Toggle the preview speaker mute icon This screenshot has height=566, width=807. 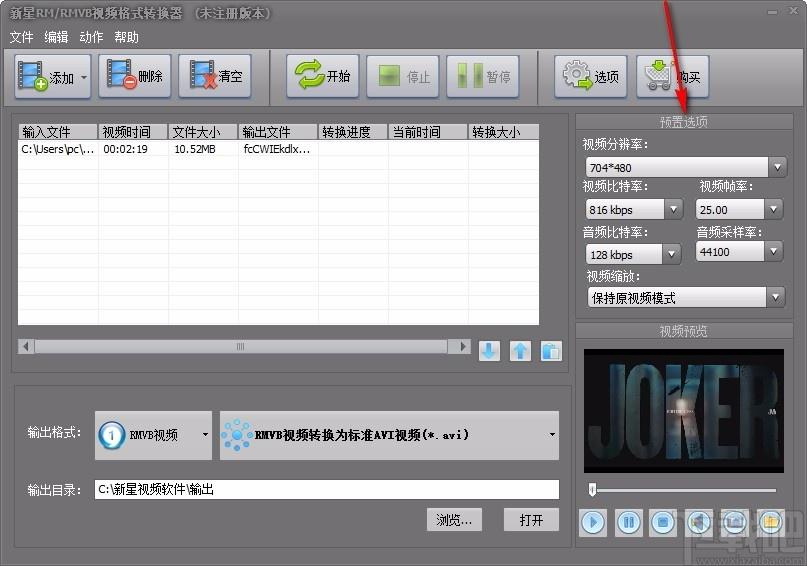click(x=699, y=523)
